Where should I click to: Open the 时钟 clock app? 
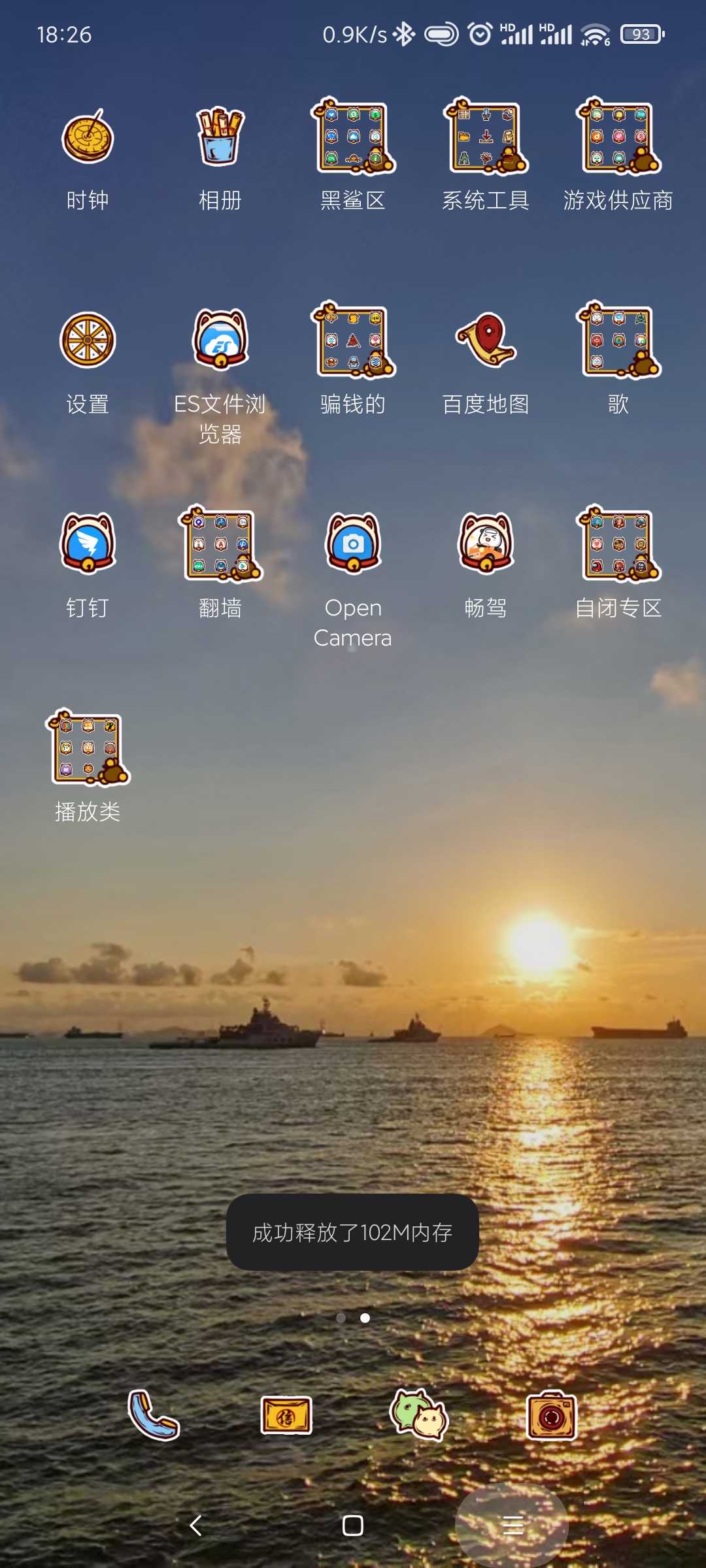click(88, 137)
